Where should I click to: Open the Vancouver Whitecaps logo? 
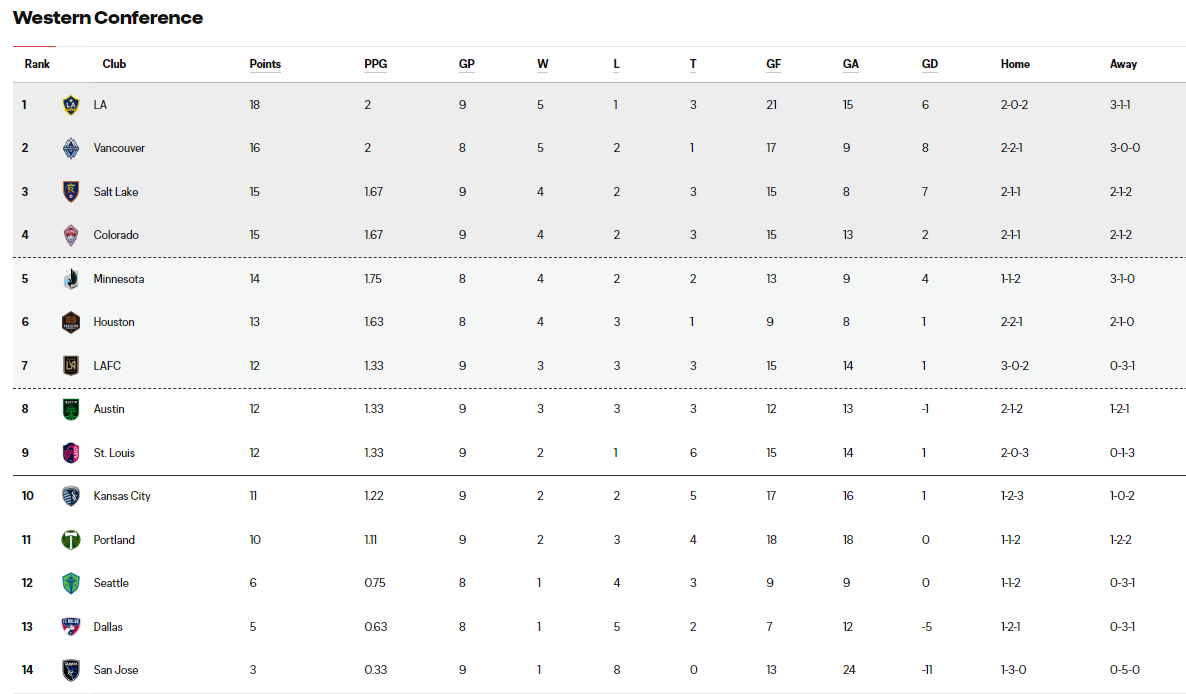(x=70, y=148)
